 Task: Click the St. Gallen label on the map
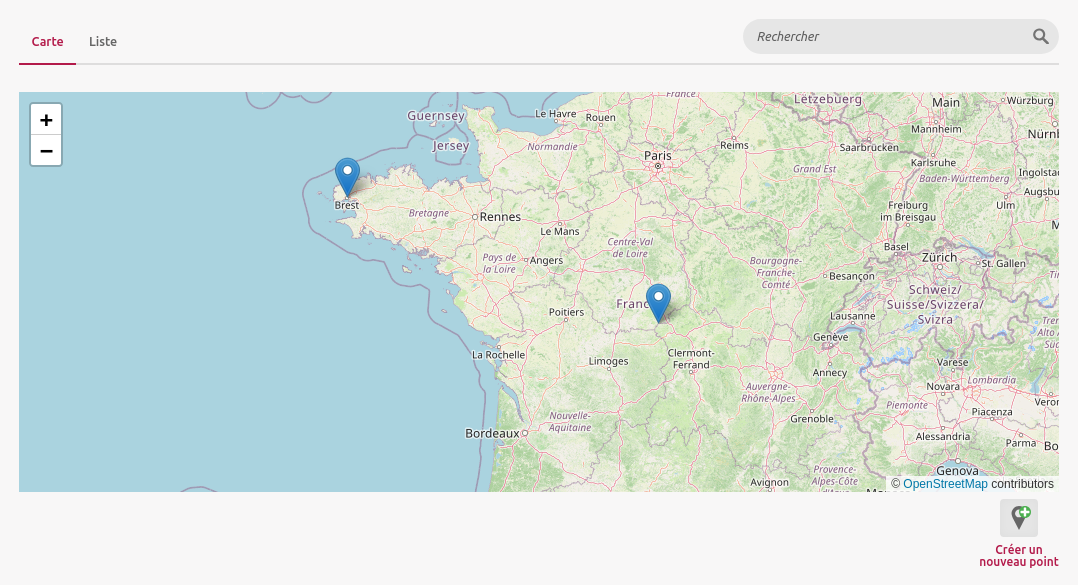pos(1003,263)
